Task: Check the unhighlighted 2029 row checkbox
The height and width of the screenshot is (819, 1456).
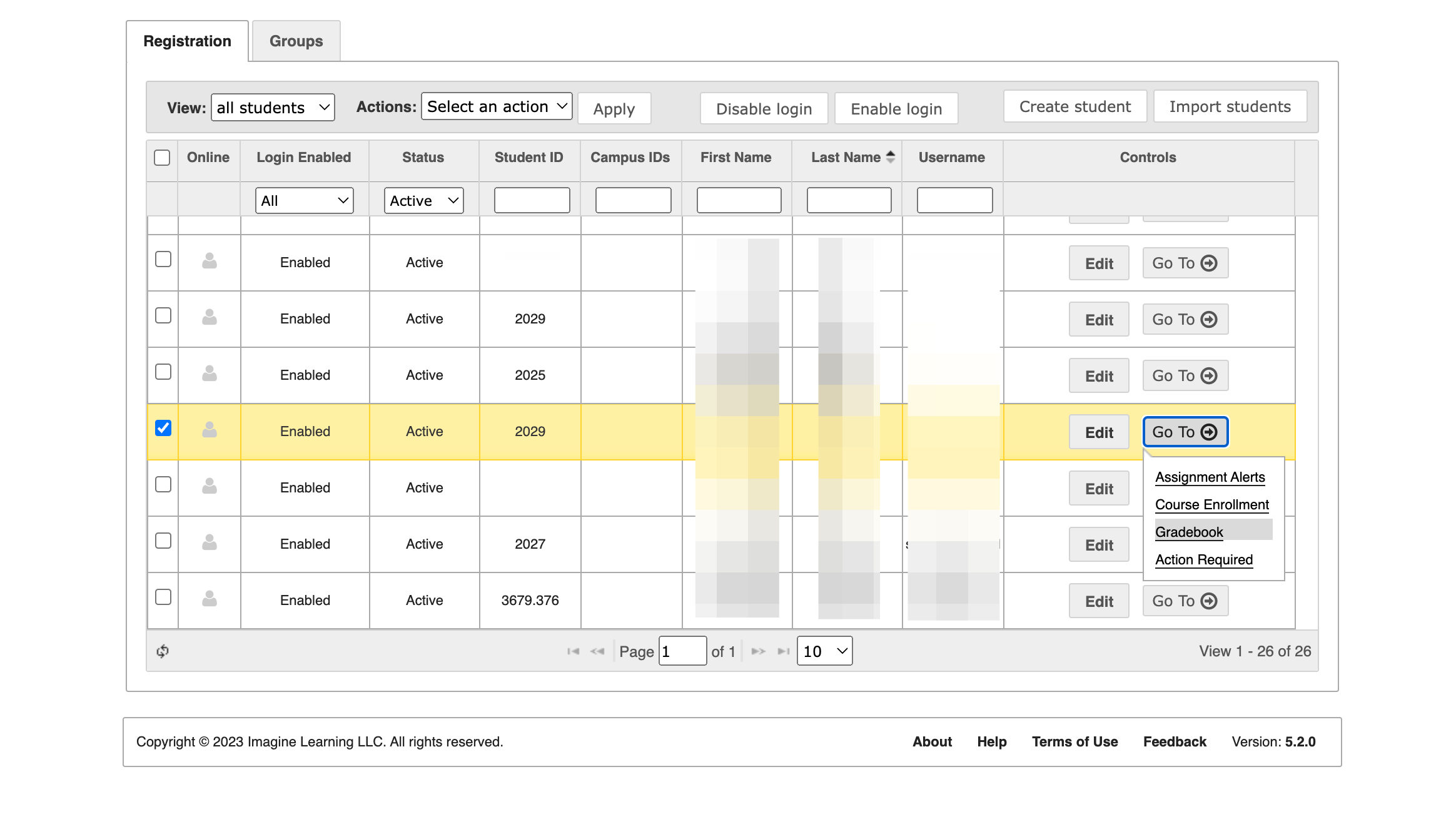Action: [x=163, y=315]
